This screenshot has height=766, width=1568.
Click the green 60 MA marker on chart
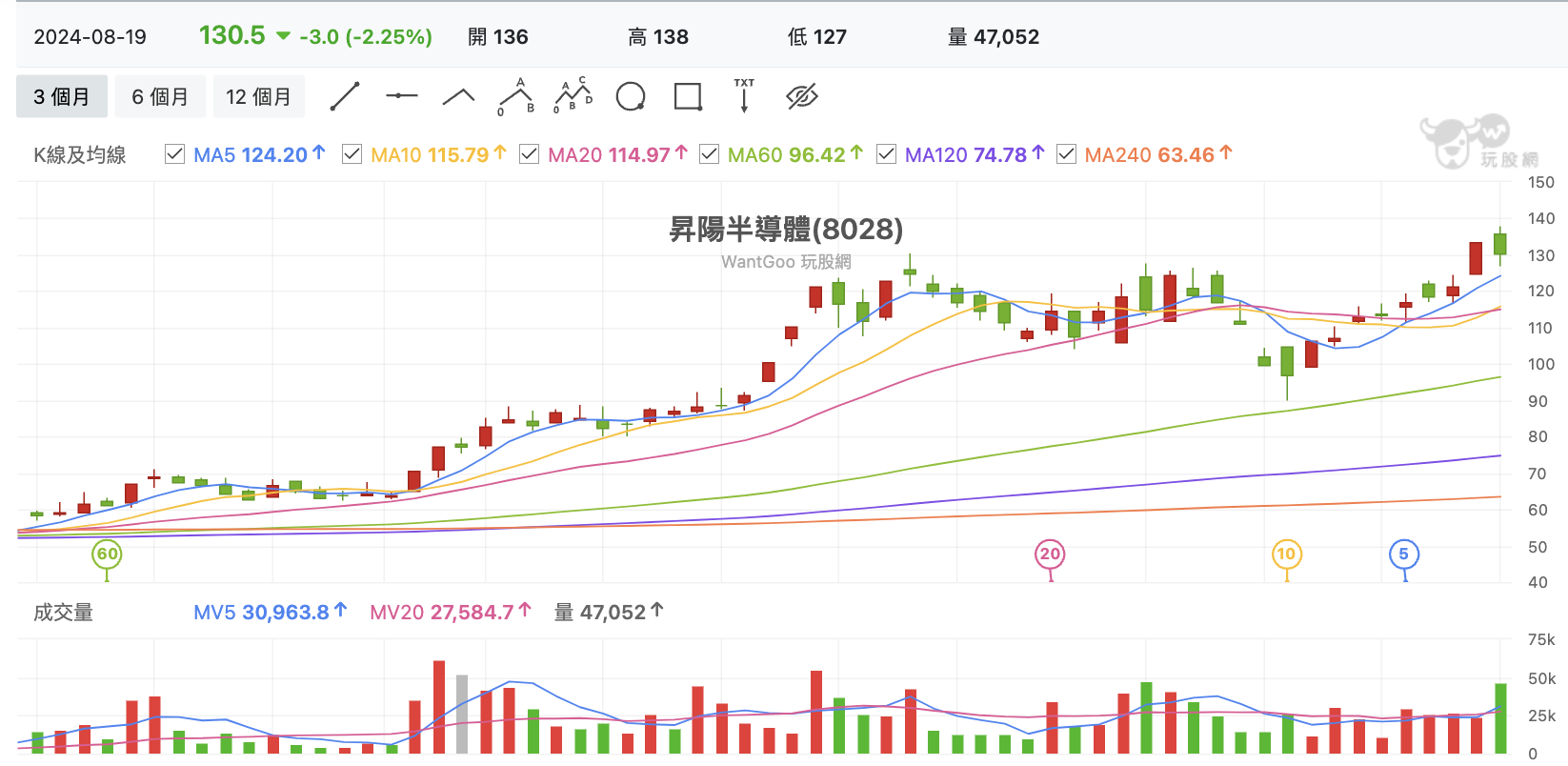coord(107,554)
